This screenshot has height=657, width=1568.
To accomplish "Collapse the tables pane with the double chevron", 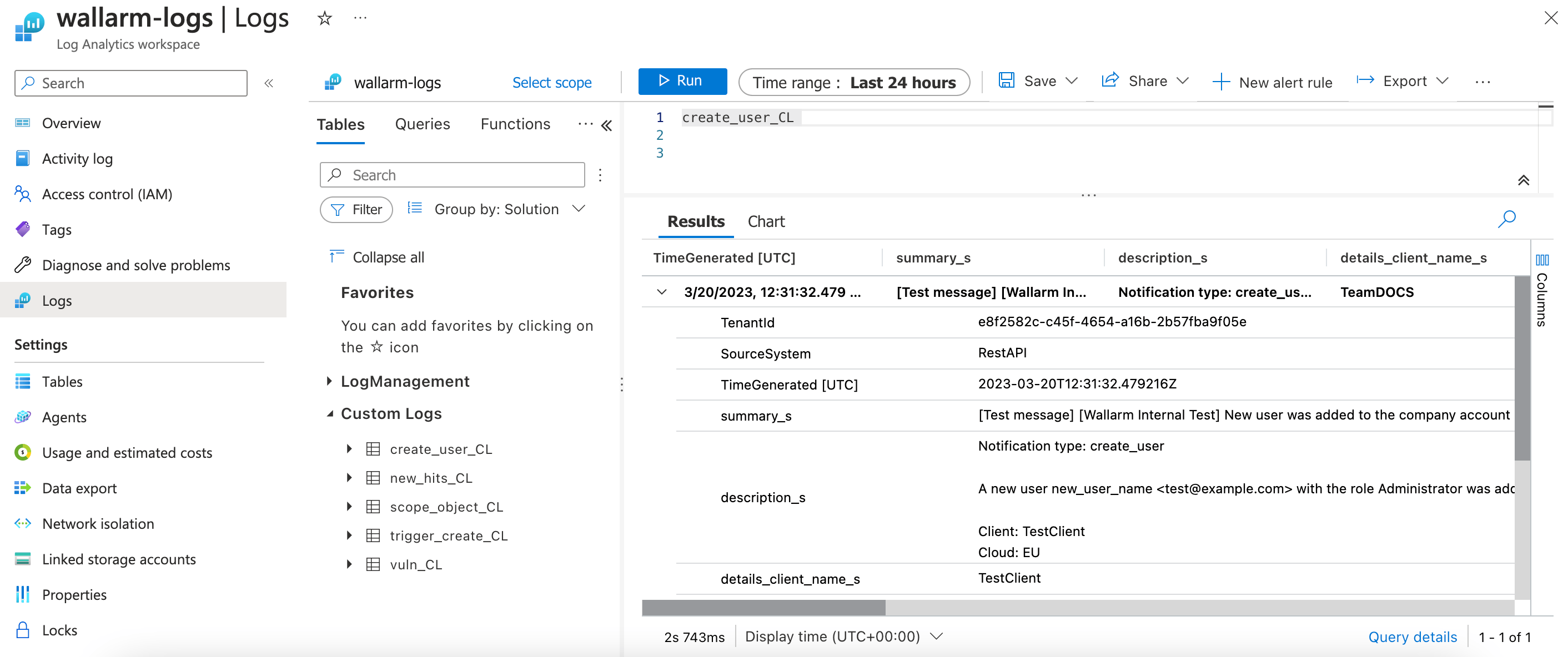I will 606,125.
